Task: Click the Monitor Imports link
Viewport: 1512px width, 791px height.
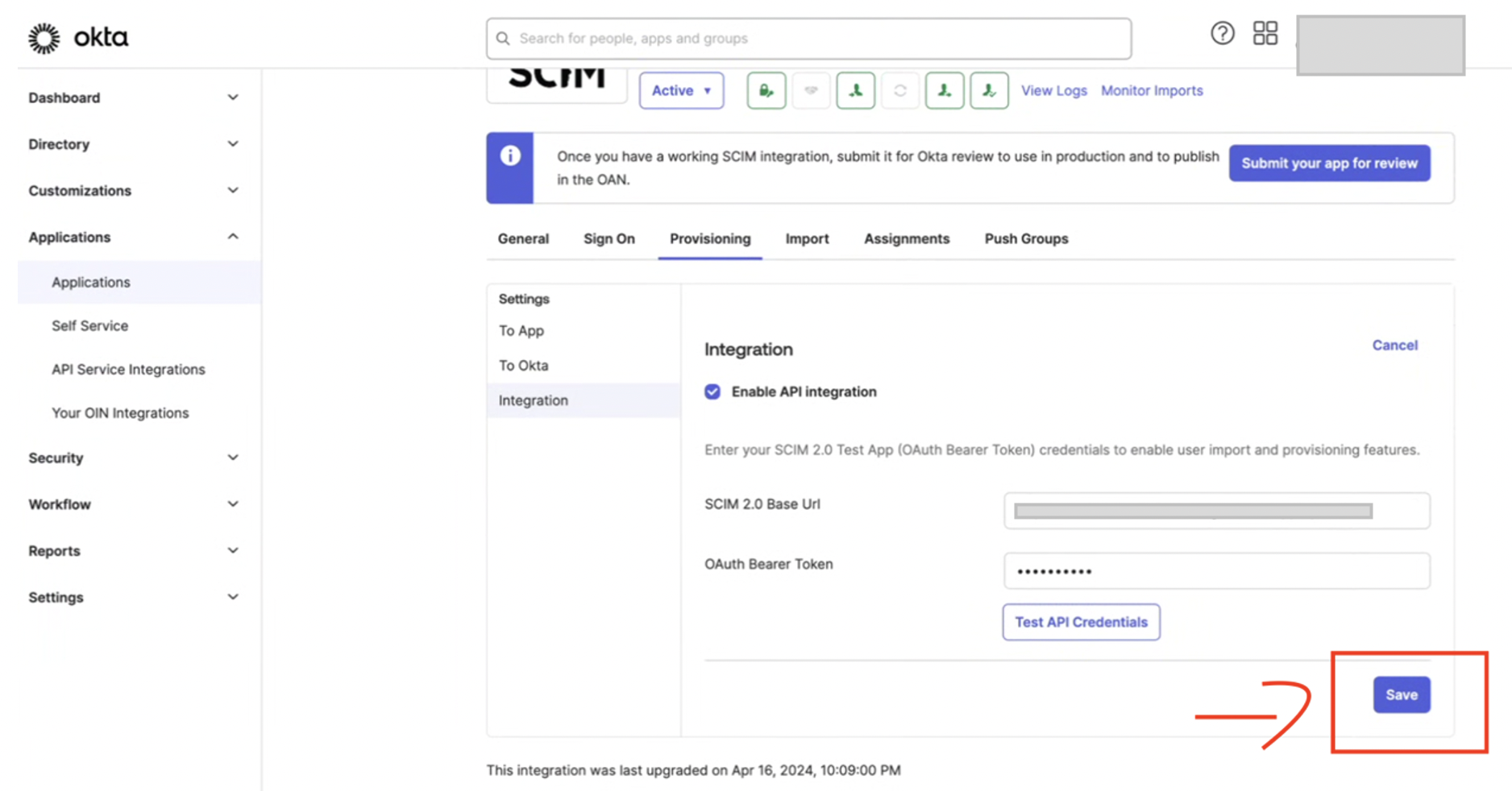Action: click(x=1152, y=90)
